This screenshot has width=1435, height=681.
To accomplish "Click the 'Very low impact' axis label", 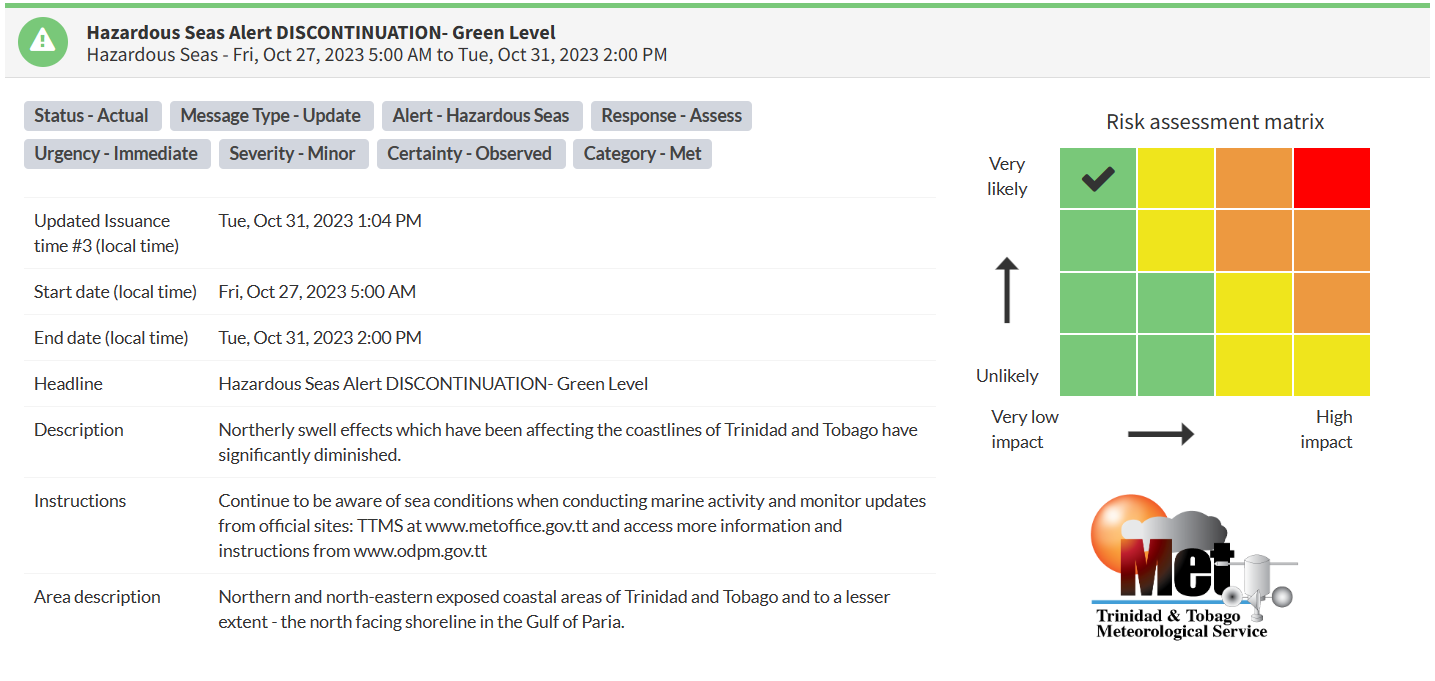I will tap(1024, 429).
